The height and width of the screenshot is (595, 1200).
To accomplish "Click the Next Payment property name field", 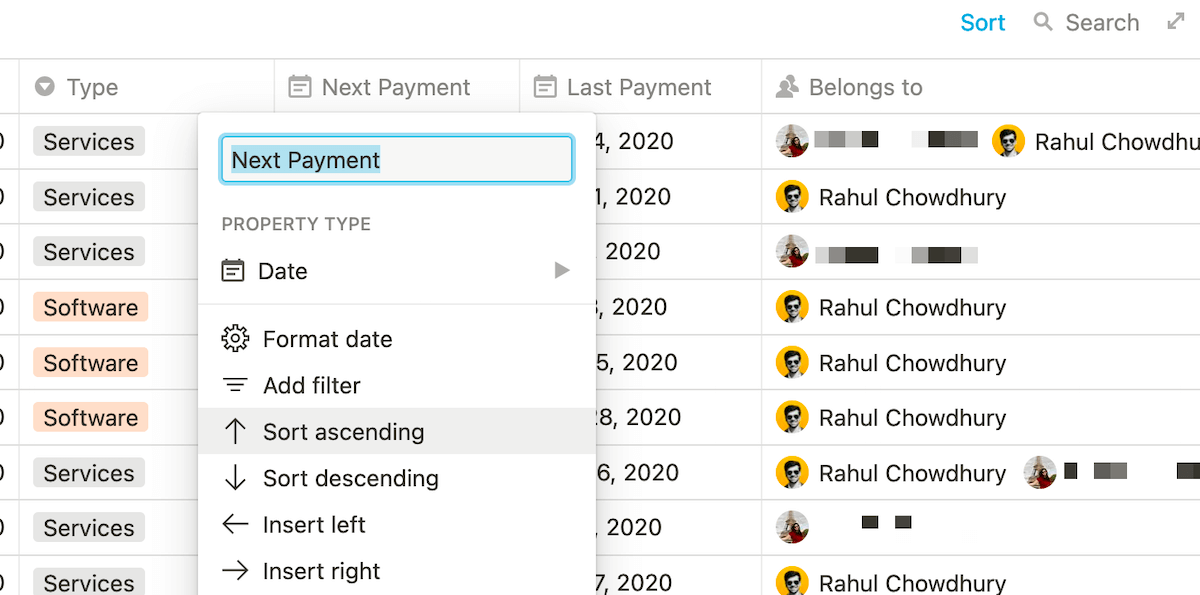I will [396, 158].
